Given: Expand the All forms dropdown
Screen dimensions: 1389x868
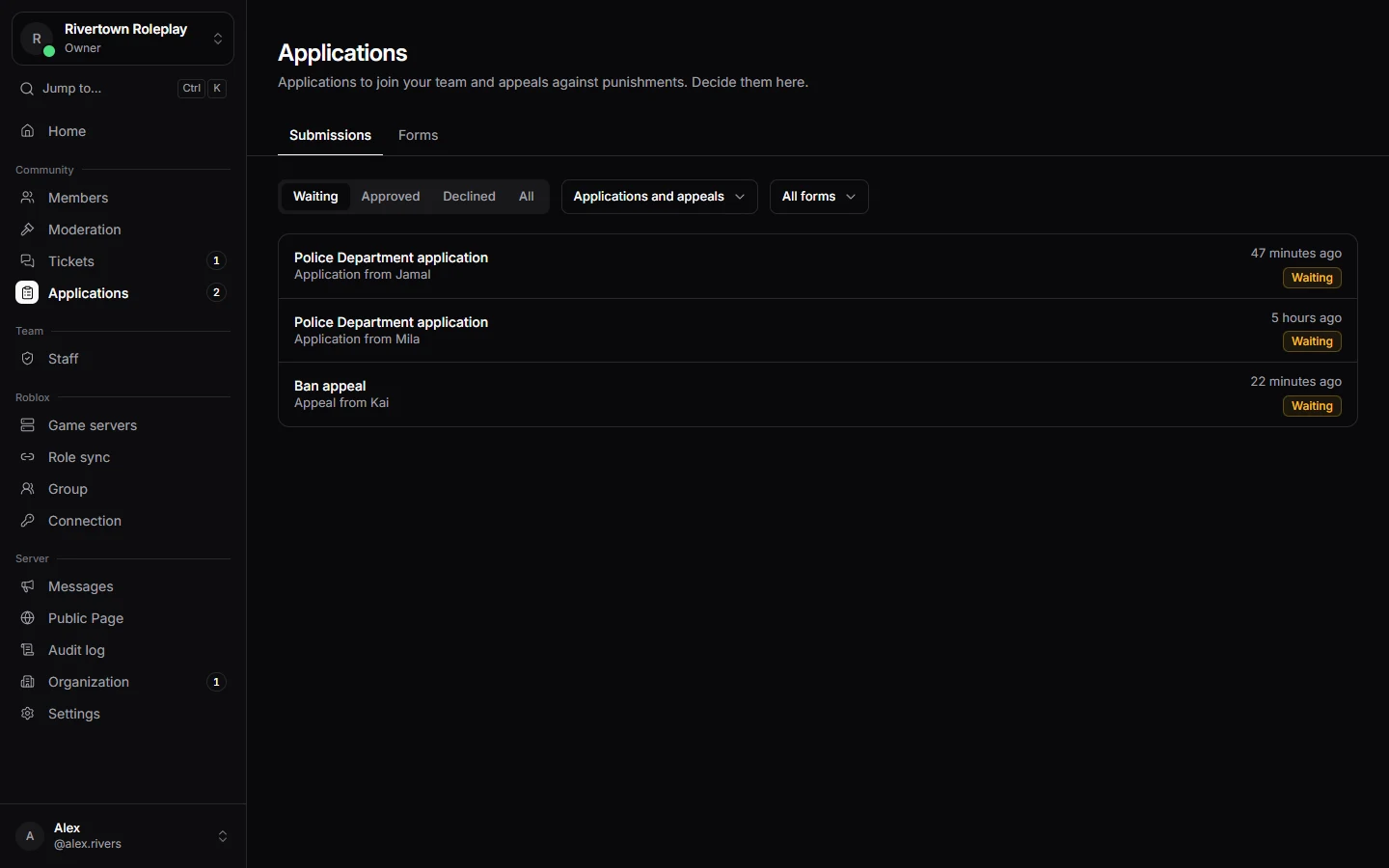Looking at the screenshot, I should coord(819,197).
